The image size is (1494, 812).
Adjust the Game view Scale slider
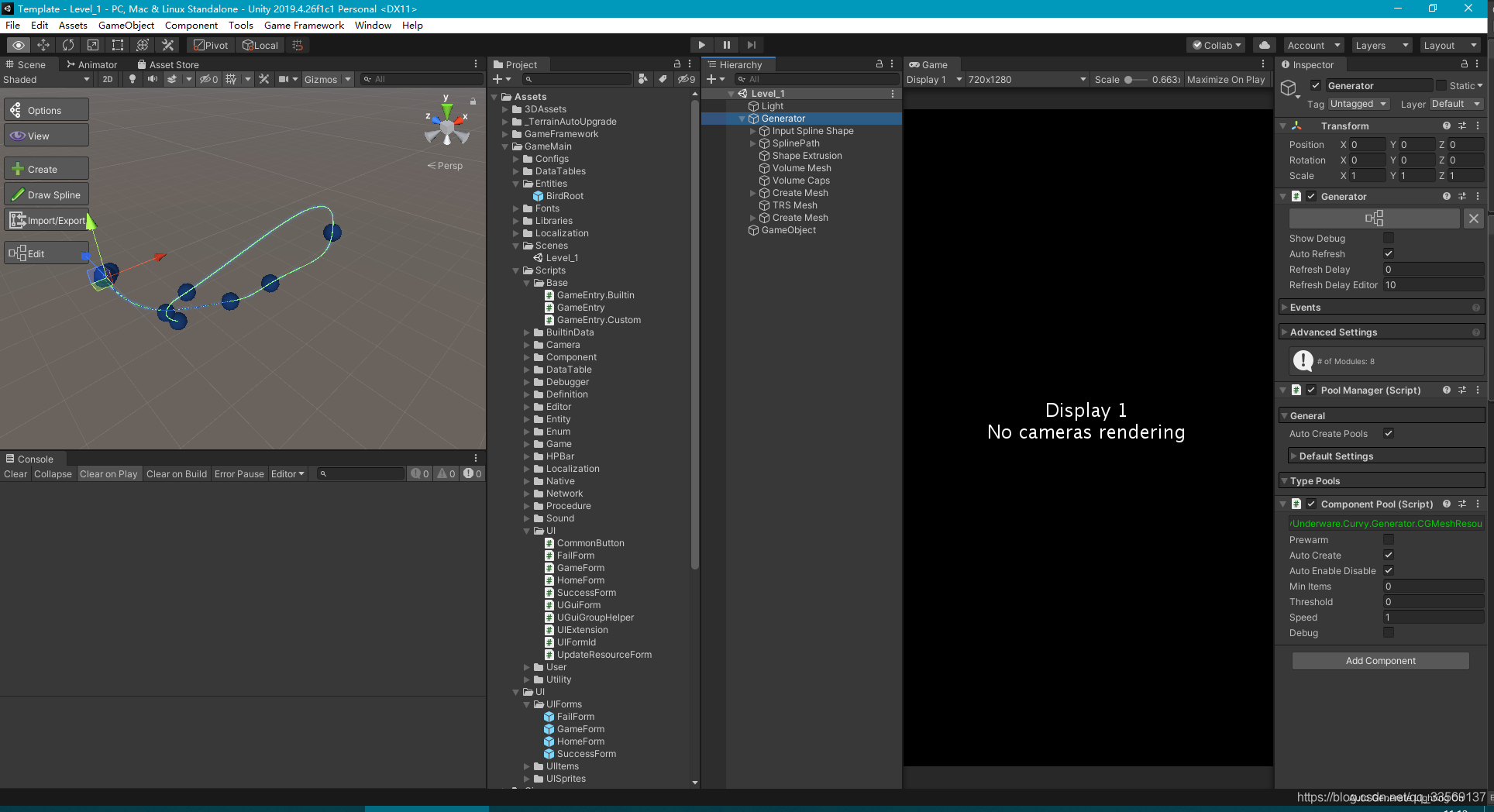tap(1137, 79)
